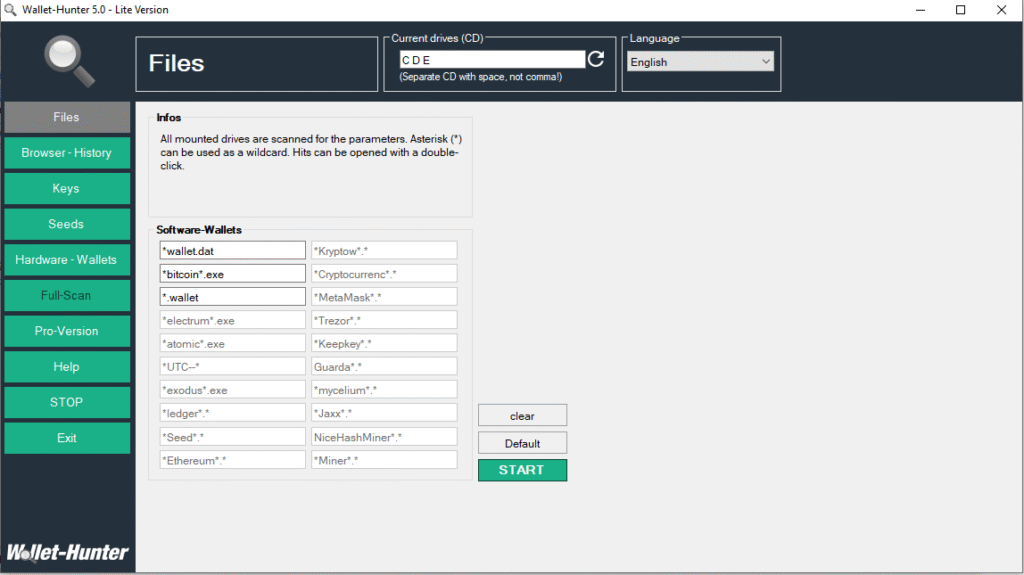Viewport: 1024px width, 575px height.
Task: Select the Files tab in sidebar
Action: (67, 117)
